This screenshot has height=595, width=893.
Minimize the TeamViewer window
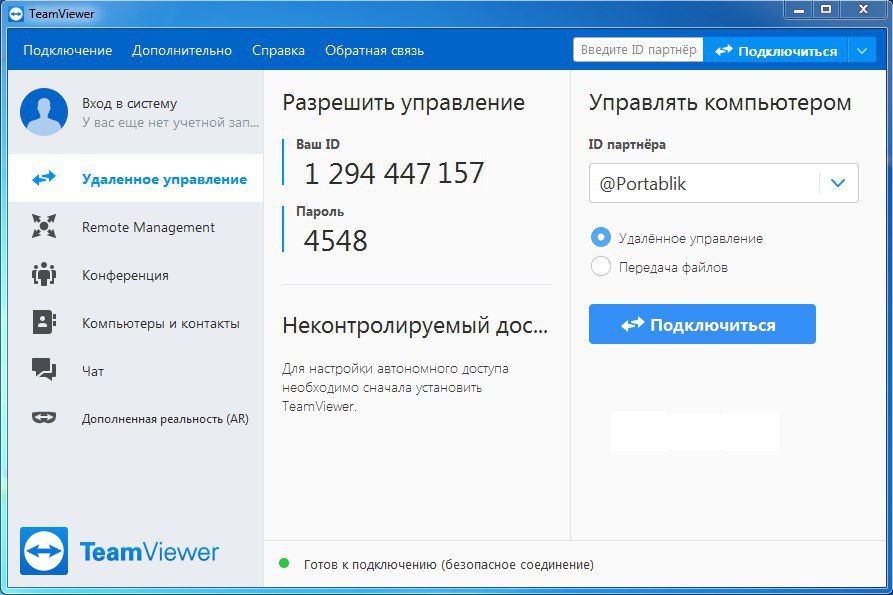tap(798, 9)
